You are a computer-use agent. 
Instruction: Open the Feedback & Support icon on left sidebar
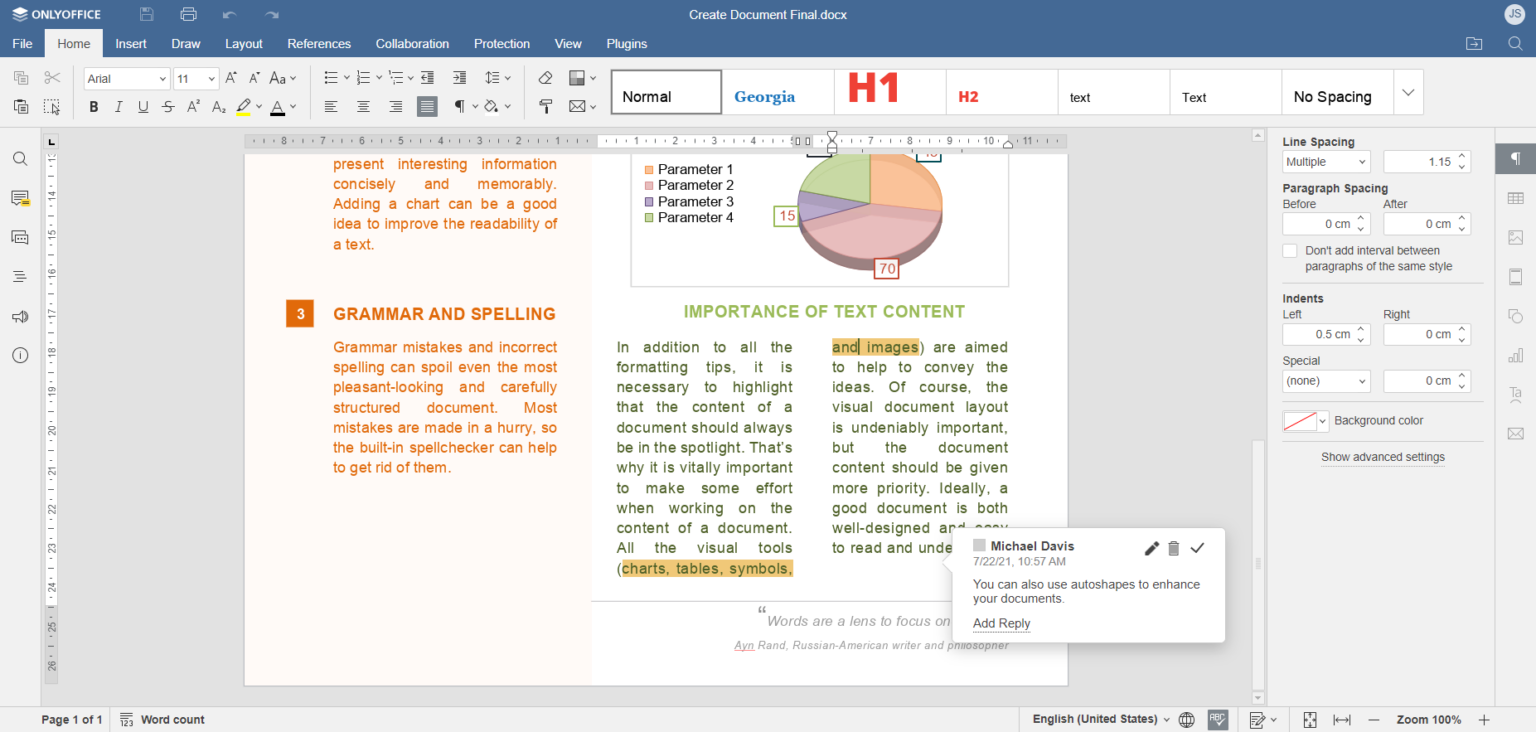(x=20, y=317)
